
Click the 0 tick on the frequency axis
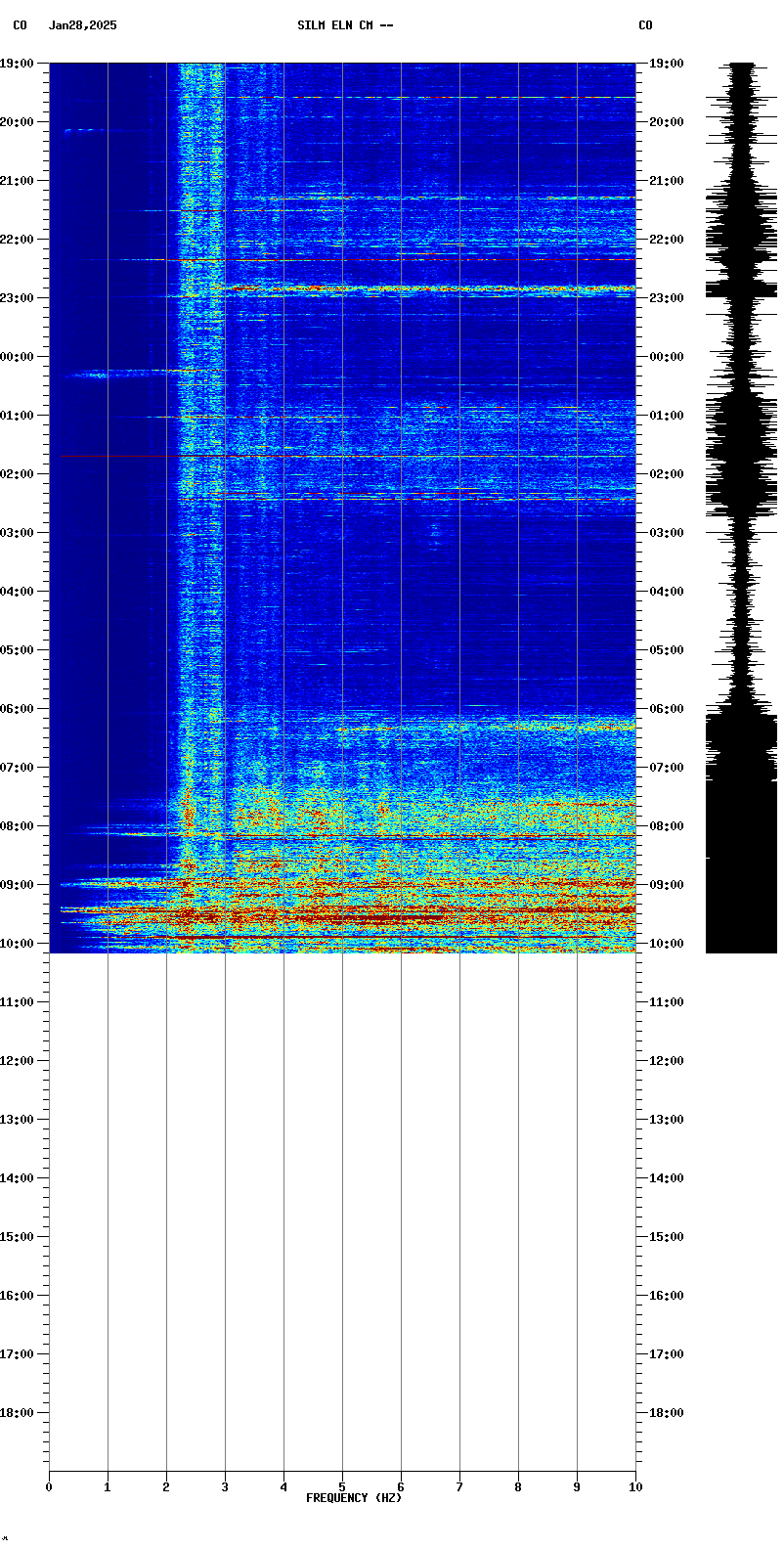[49, 1487]
